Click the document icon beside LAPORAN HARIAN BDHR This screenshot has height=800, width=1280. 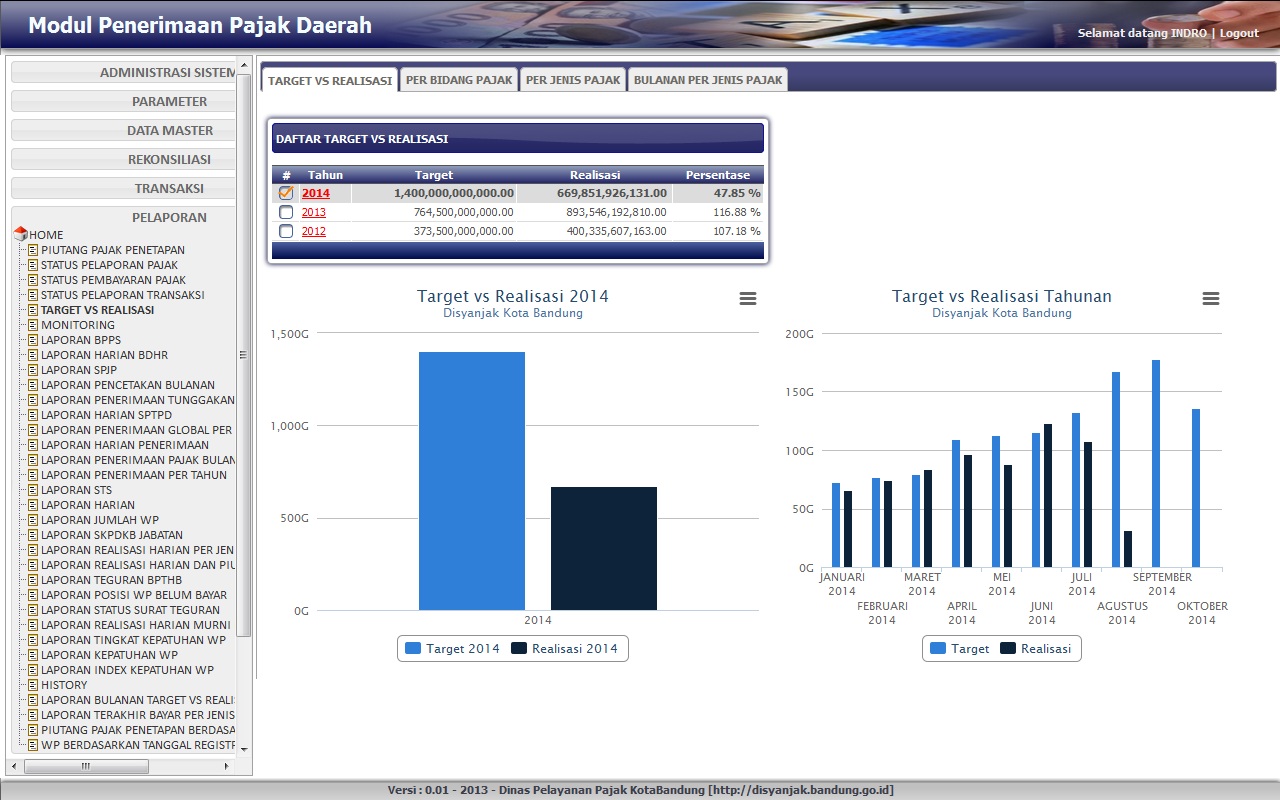33,355
